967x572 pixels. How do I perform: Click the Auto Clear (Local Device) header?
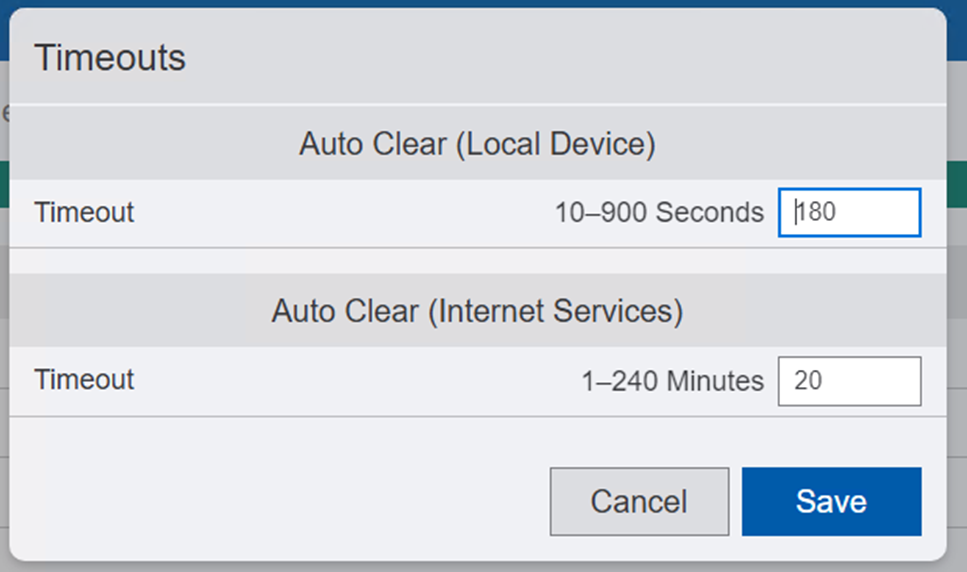tap(477, 144)
